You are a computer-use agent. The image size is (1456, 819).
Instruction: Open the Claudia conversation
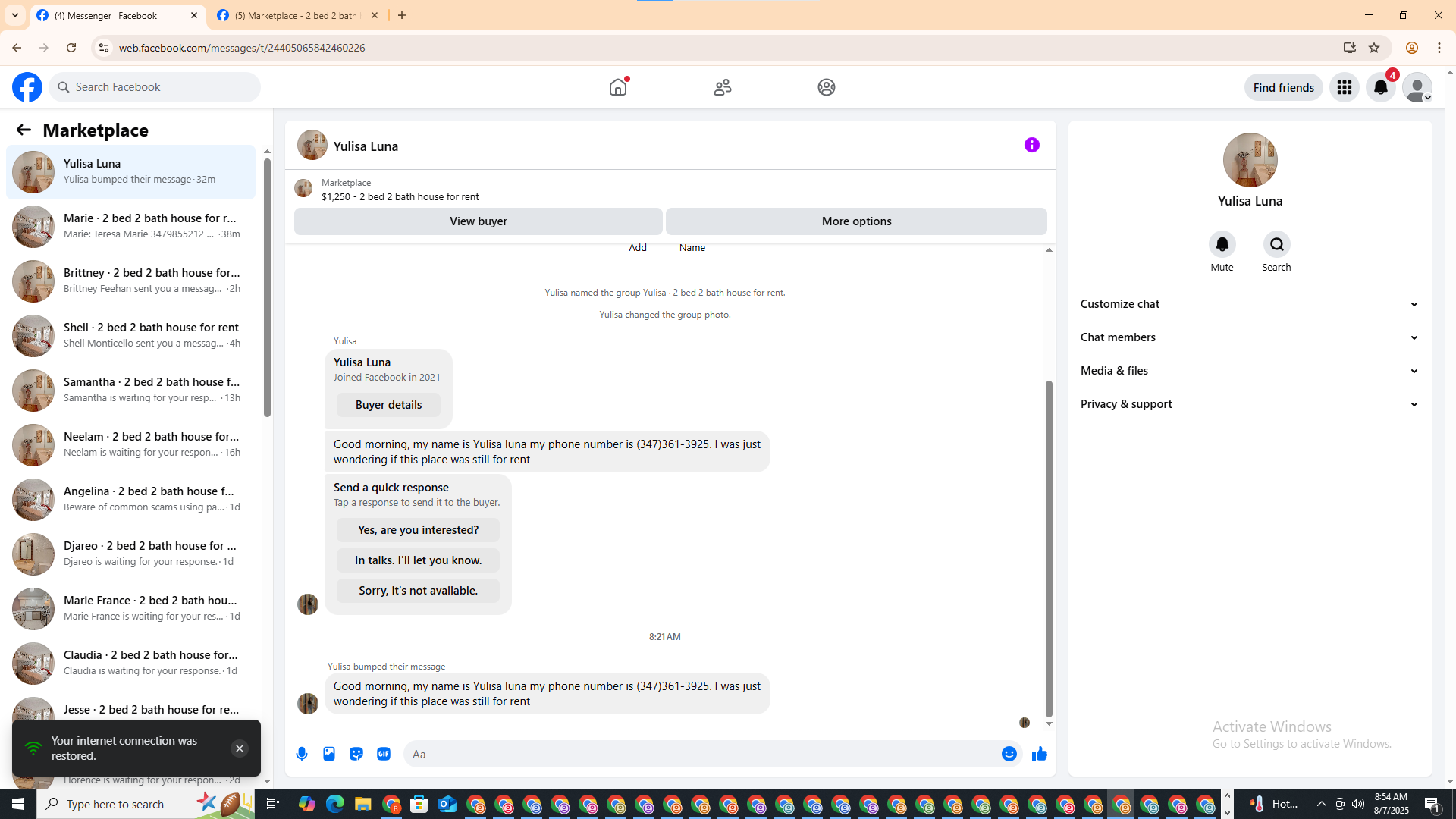point(131,664)
